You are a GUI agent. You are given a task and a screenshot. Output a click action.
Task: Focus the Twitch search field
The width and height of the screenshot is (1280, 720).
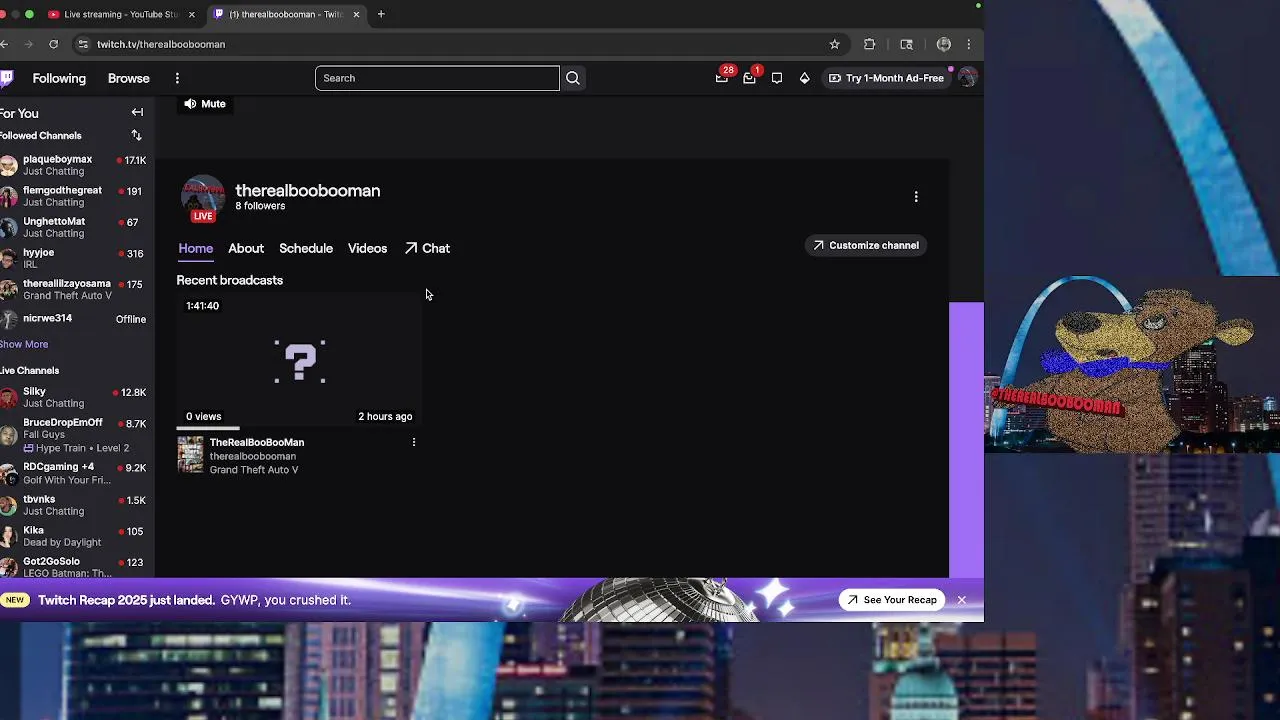pos(437,78)
